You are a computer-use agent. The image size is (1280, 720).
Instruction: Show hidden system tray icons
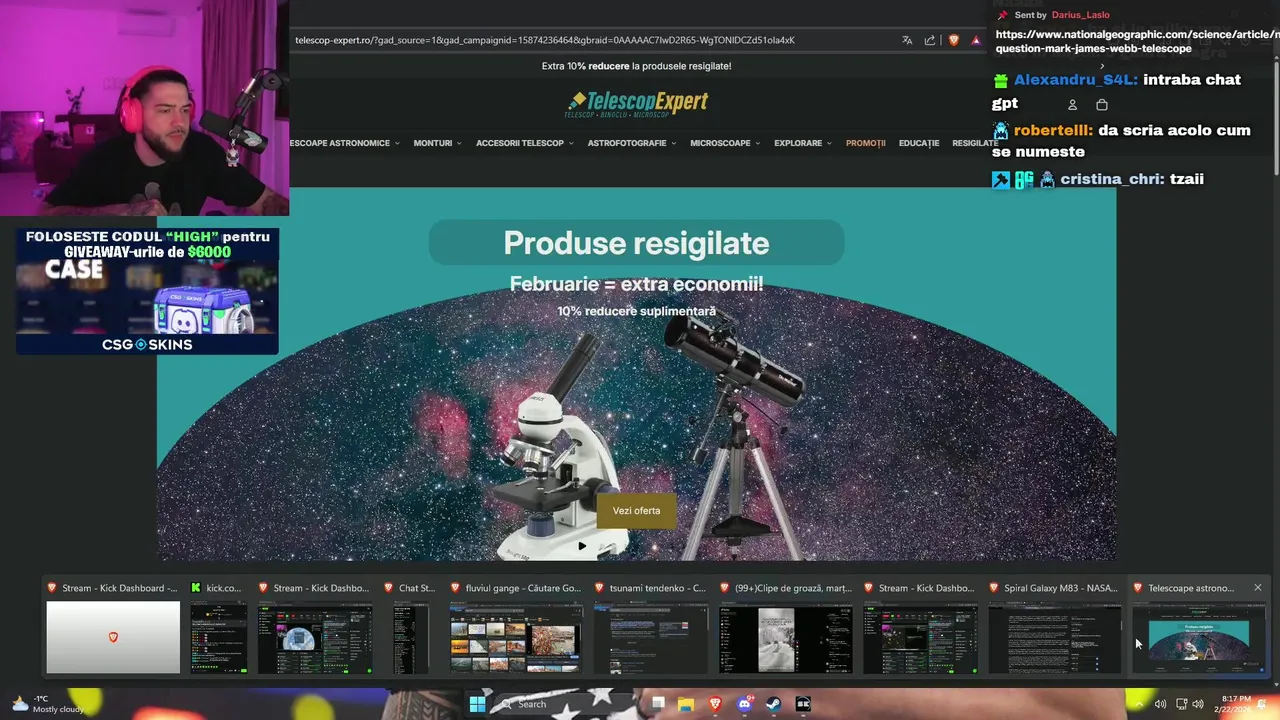point(1138,704)
